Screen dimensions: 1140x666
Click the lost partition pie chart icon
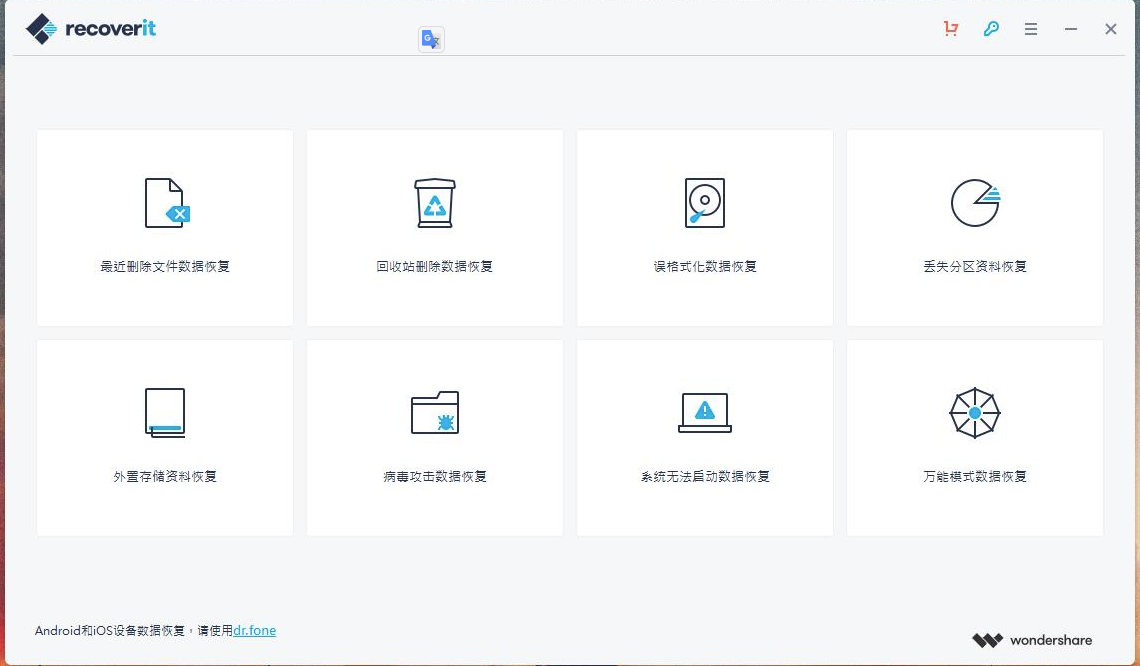tap(976, 203)
